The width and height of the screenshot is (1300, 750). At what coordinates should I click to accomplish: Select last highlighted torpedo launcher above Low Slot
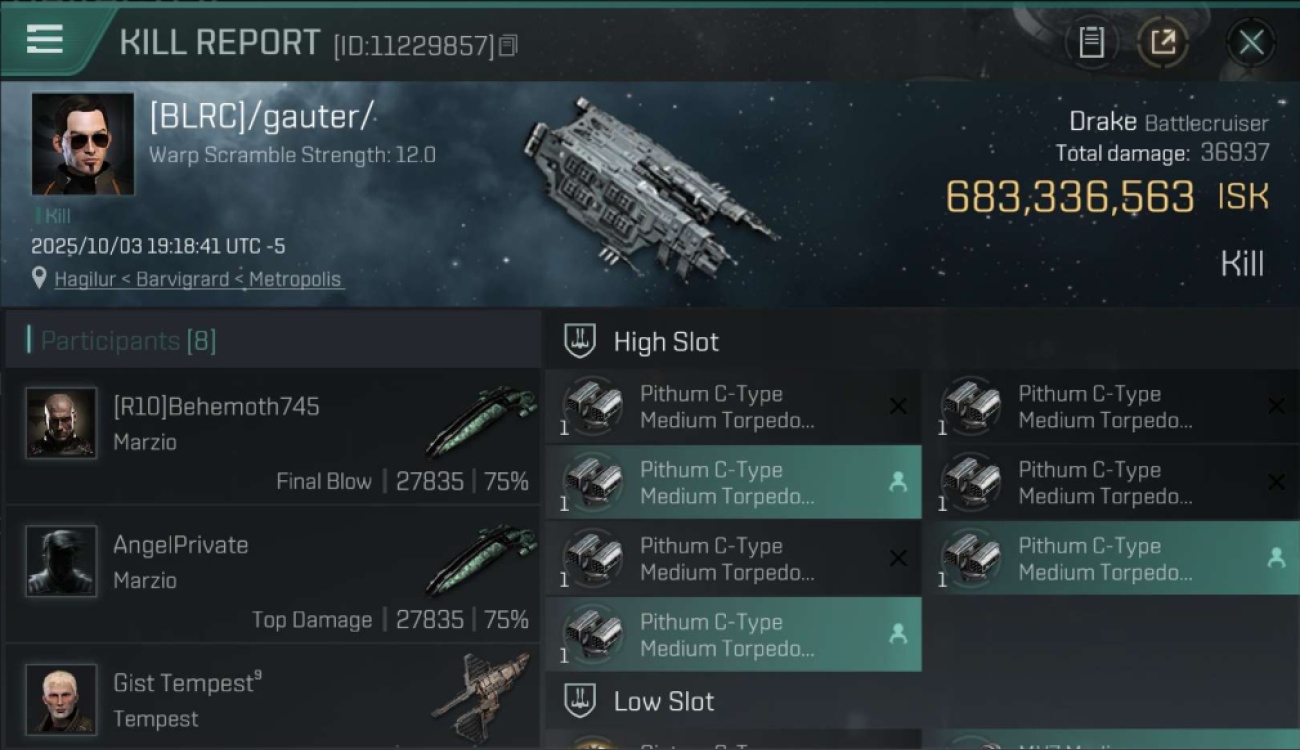pyautogui.click(x=733, y=635)
